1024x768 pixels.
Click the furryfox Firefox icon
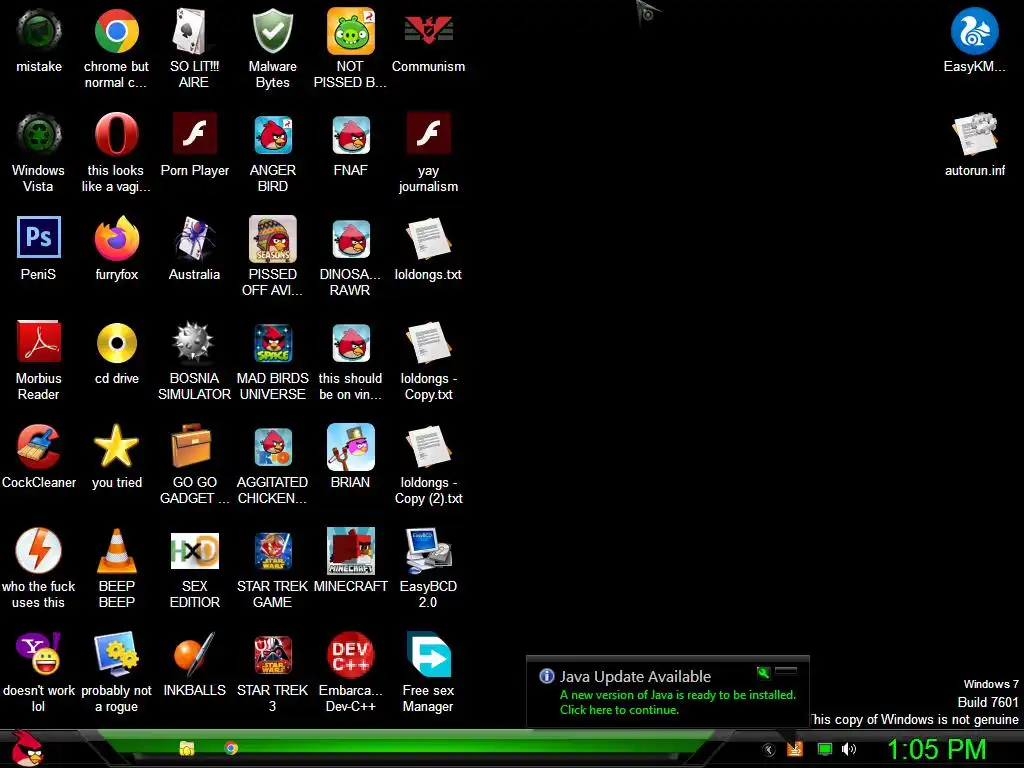click(x=116, y=238)
